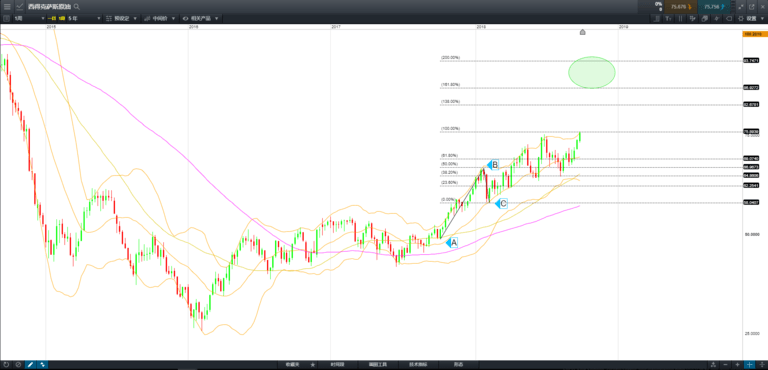Click the clock icon before the interval selector
This screenshot has height=370, width=768.
6,18
